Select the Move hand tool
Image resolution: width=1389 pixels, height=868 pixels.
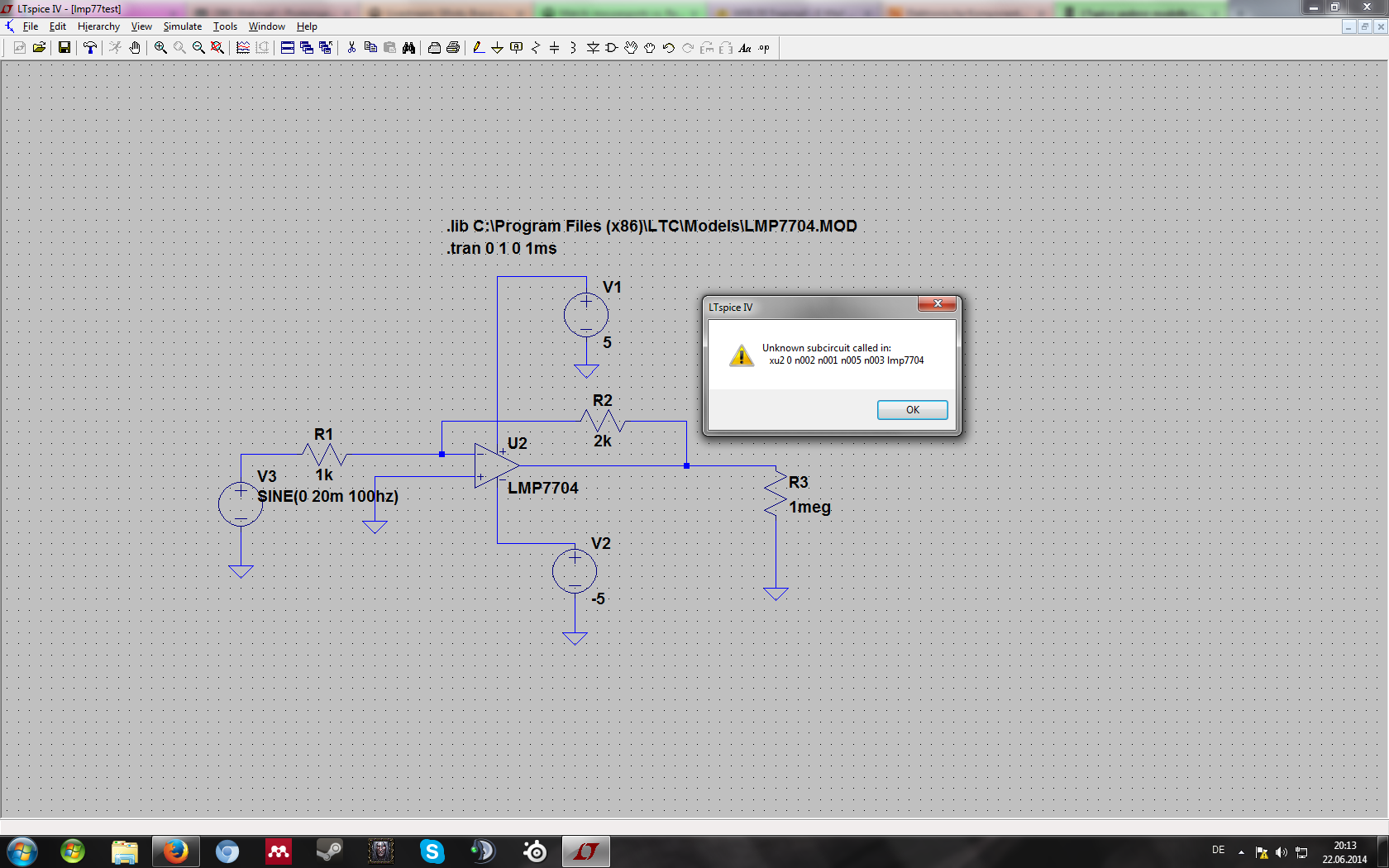click(631, 48)
